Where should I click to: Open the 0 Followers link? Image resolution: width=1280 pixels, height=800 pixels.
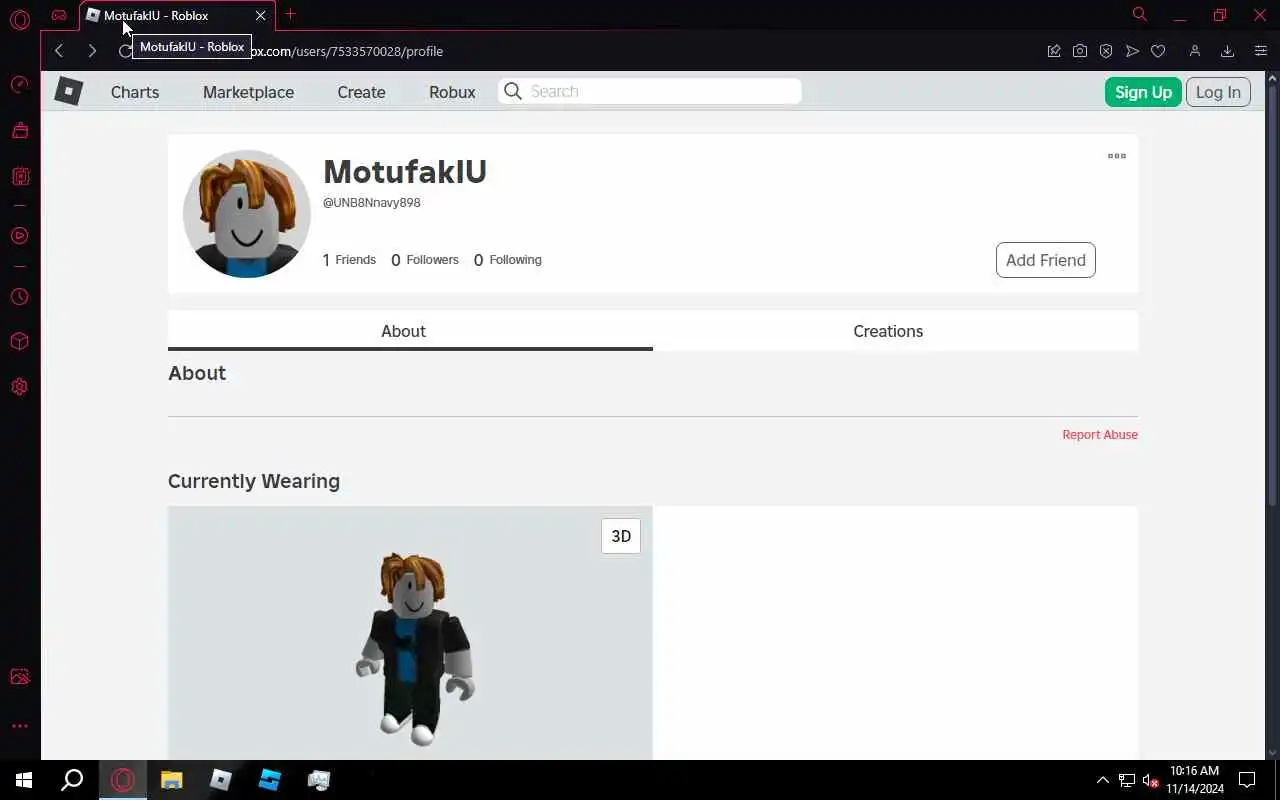(x=425, y=260)
